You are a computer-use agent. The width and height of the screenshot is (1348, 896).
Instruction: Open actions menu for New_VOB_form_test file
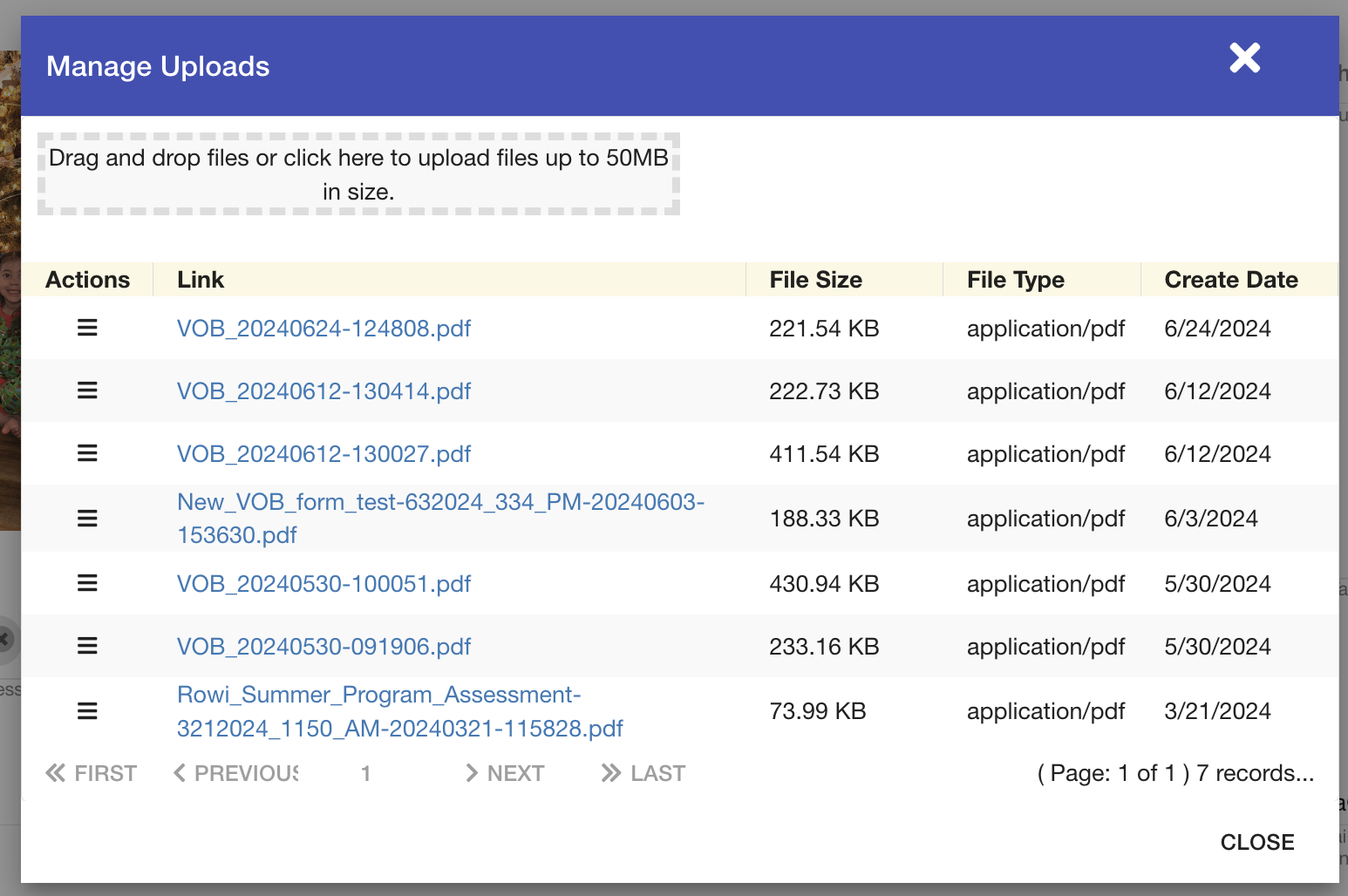tap(87, 519)
